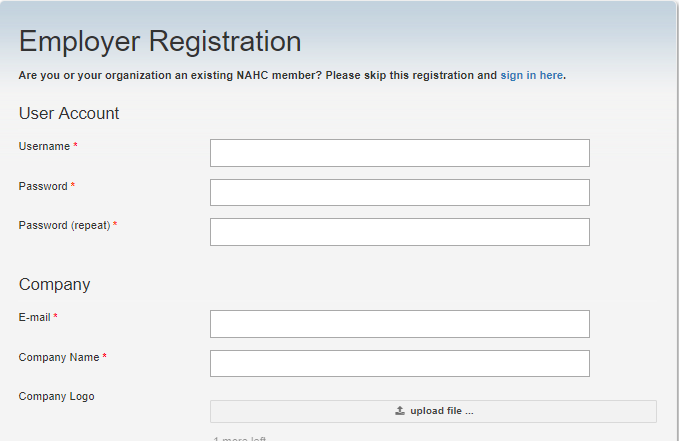
Task: Click the existing NAHC member notice text
Action: click(257, 75)
